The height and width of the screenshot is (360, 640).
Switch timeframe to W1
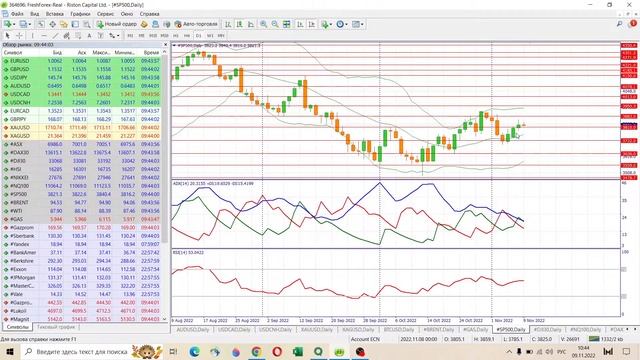210,36
